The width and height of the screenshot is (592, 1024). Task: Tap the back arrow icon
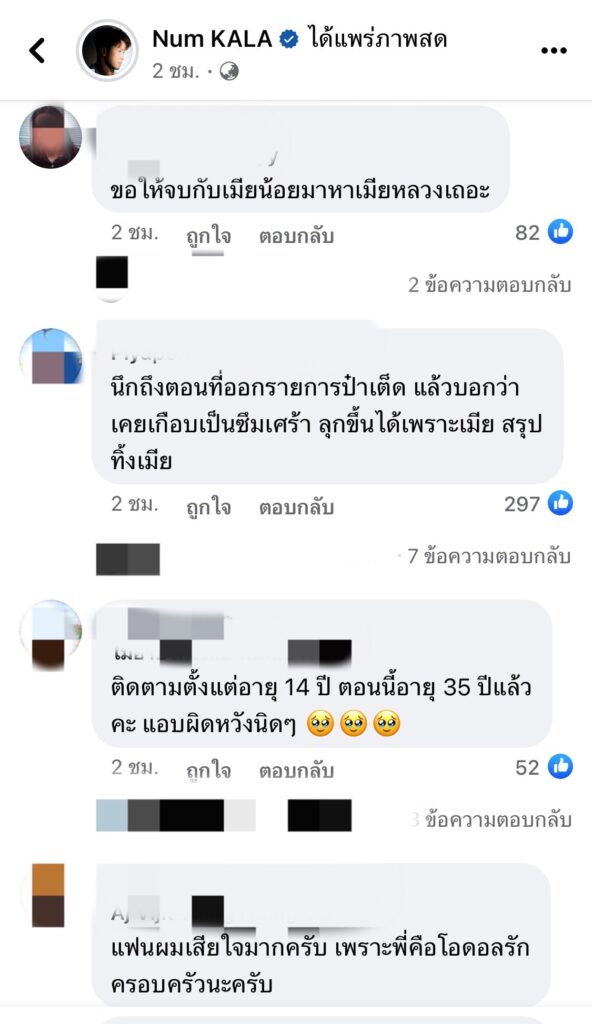(x=37, y=50)
